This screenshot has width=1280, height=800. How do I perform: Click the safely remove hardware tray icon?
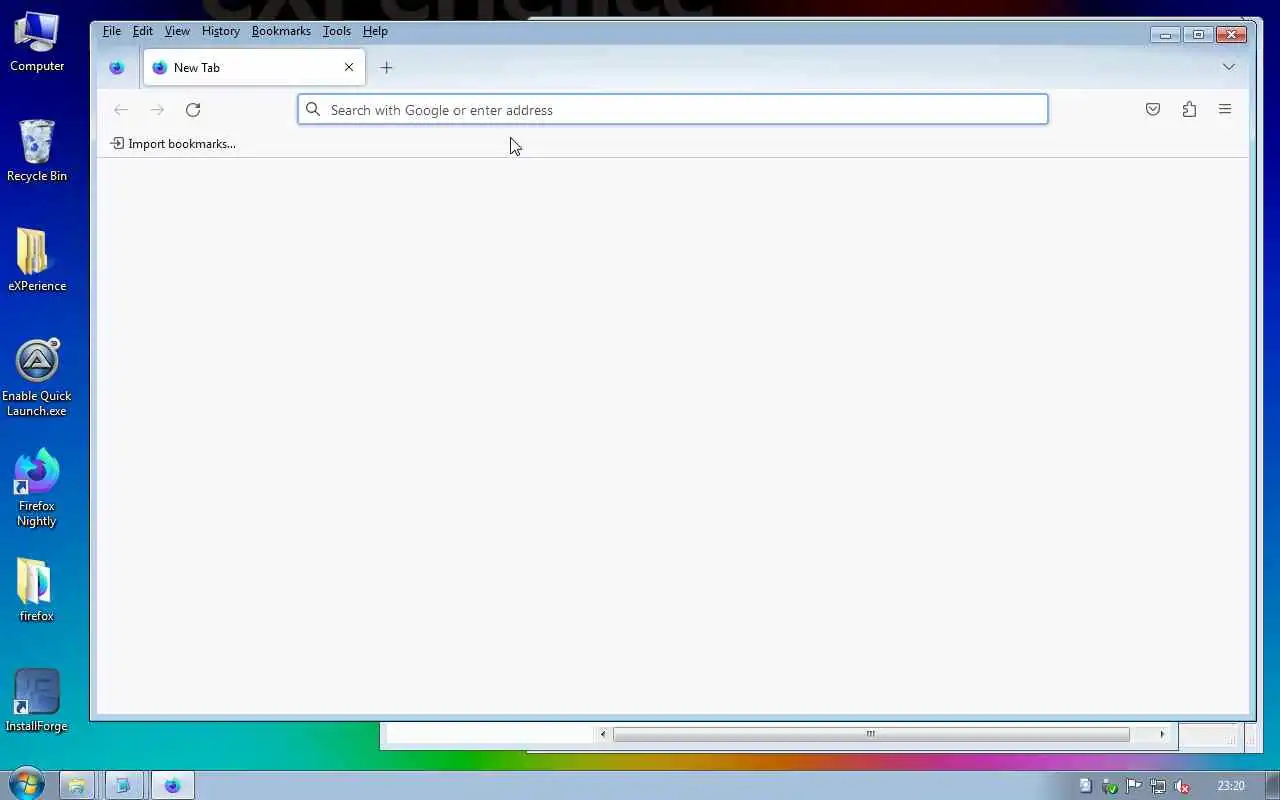click(1109, 786)
